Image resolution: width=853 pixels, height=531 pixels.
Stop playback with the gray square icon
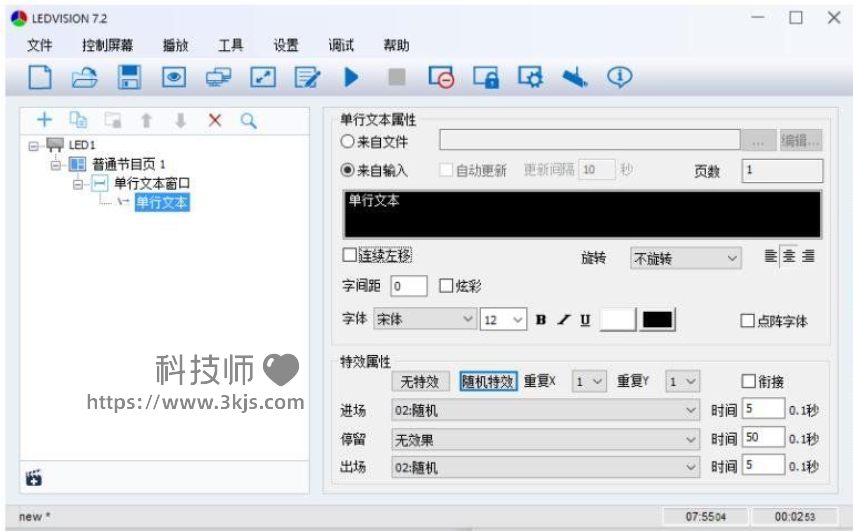397,77
